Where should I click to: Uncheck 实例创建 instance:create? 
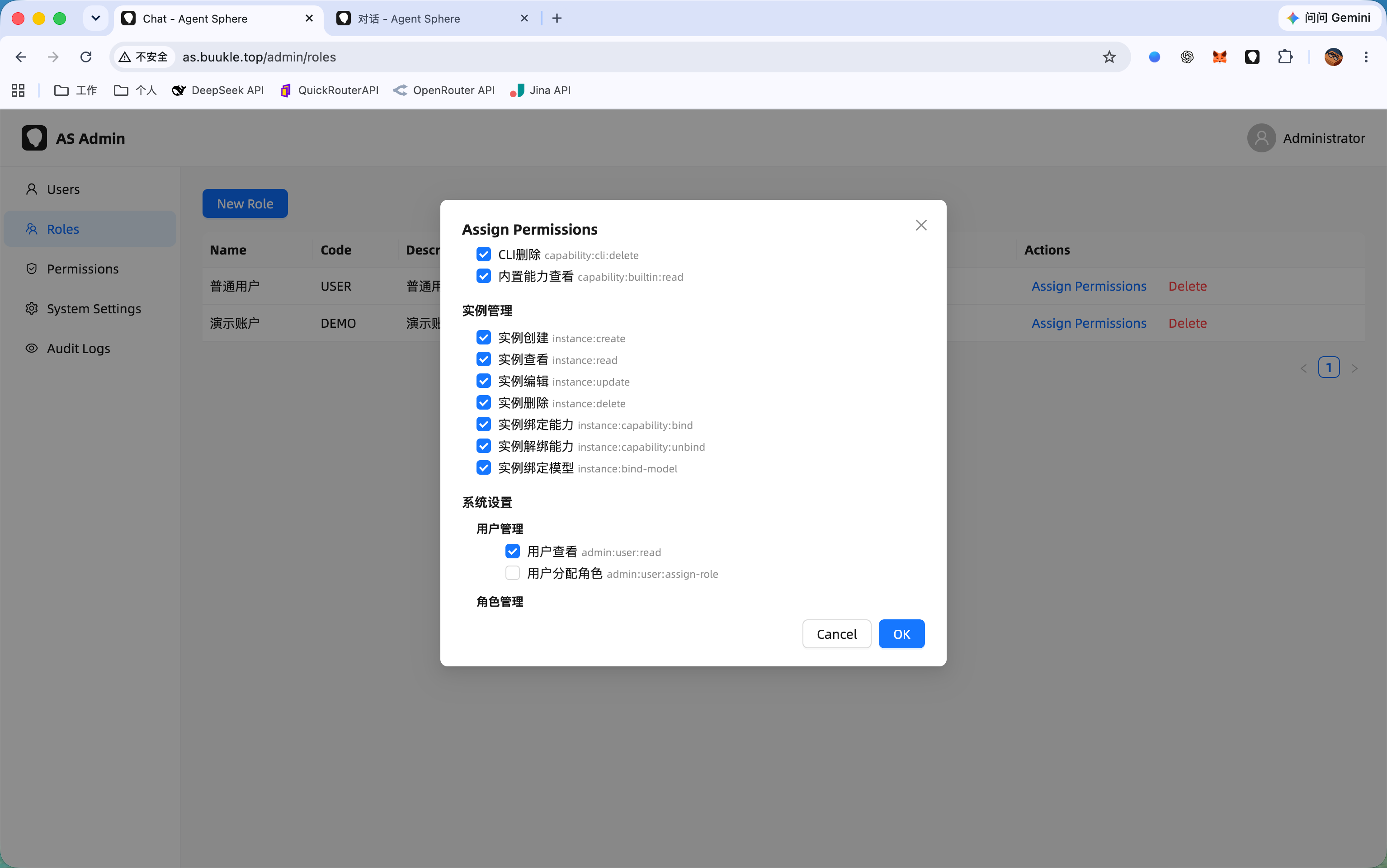tap(483, 338)
